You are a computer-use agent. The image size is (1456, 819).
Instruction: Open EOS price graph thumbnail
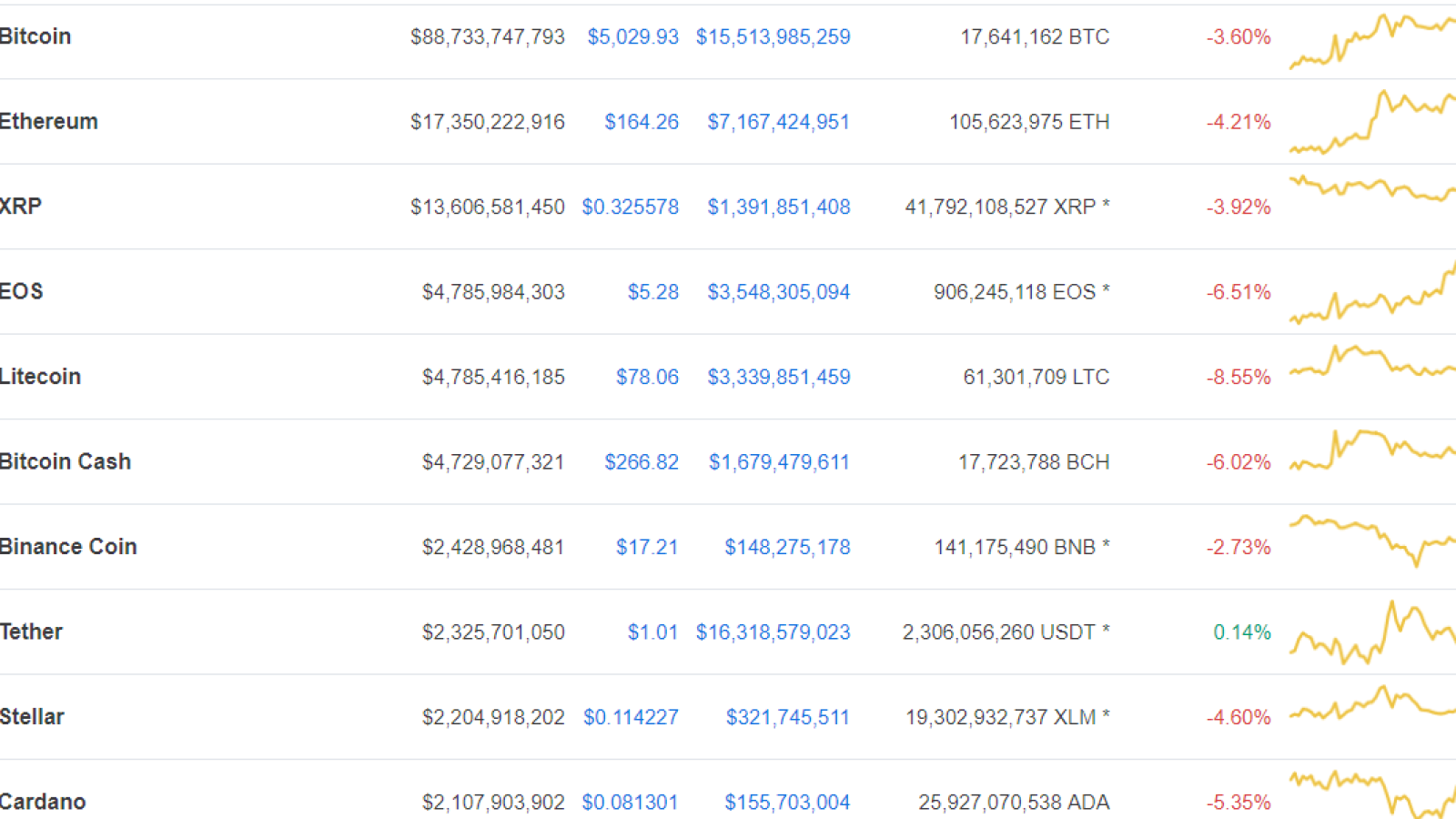tap(1372, 293)
